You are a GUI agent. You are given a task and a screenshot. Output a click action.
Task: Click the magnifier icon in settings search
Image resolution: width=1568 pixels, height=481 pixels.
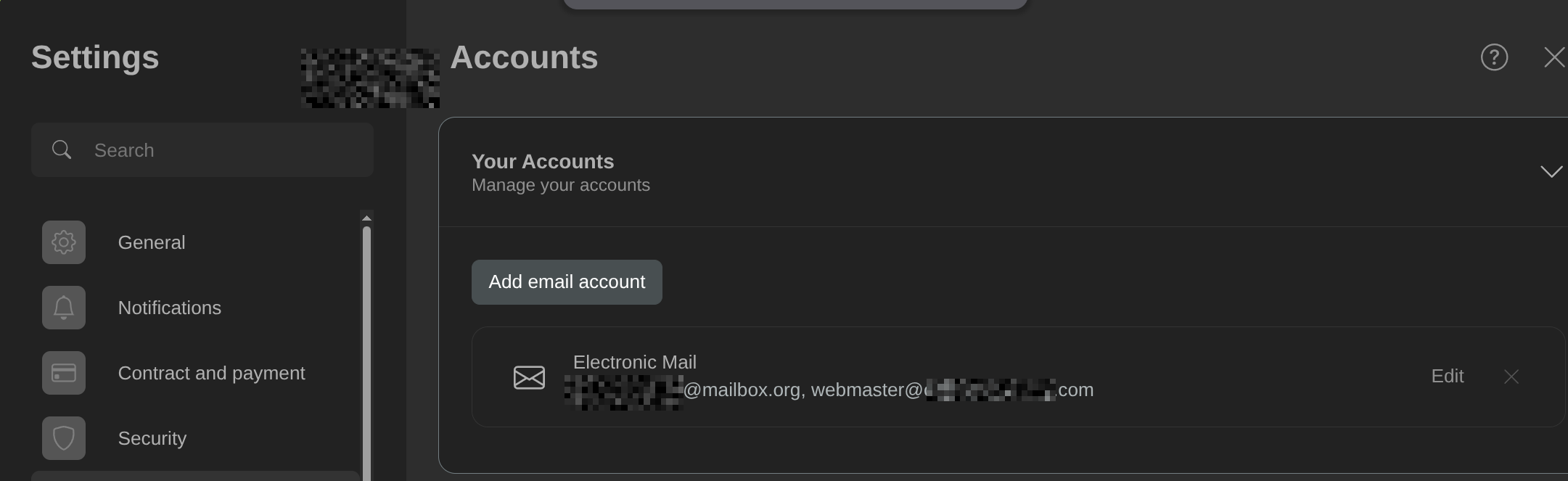pos(62,150)
